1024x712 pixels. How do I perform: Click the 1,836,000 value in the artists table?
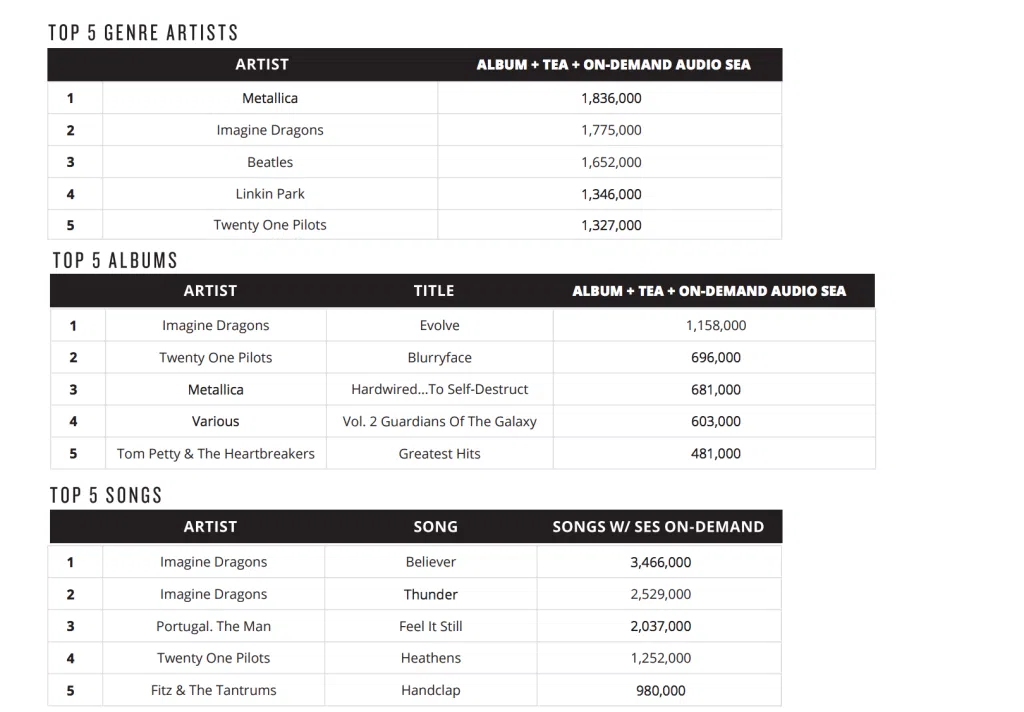[x=611, y=98]
